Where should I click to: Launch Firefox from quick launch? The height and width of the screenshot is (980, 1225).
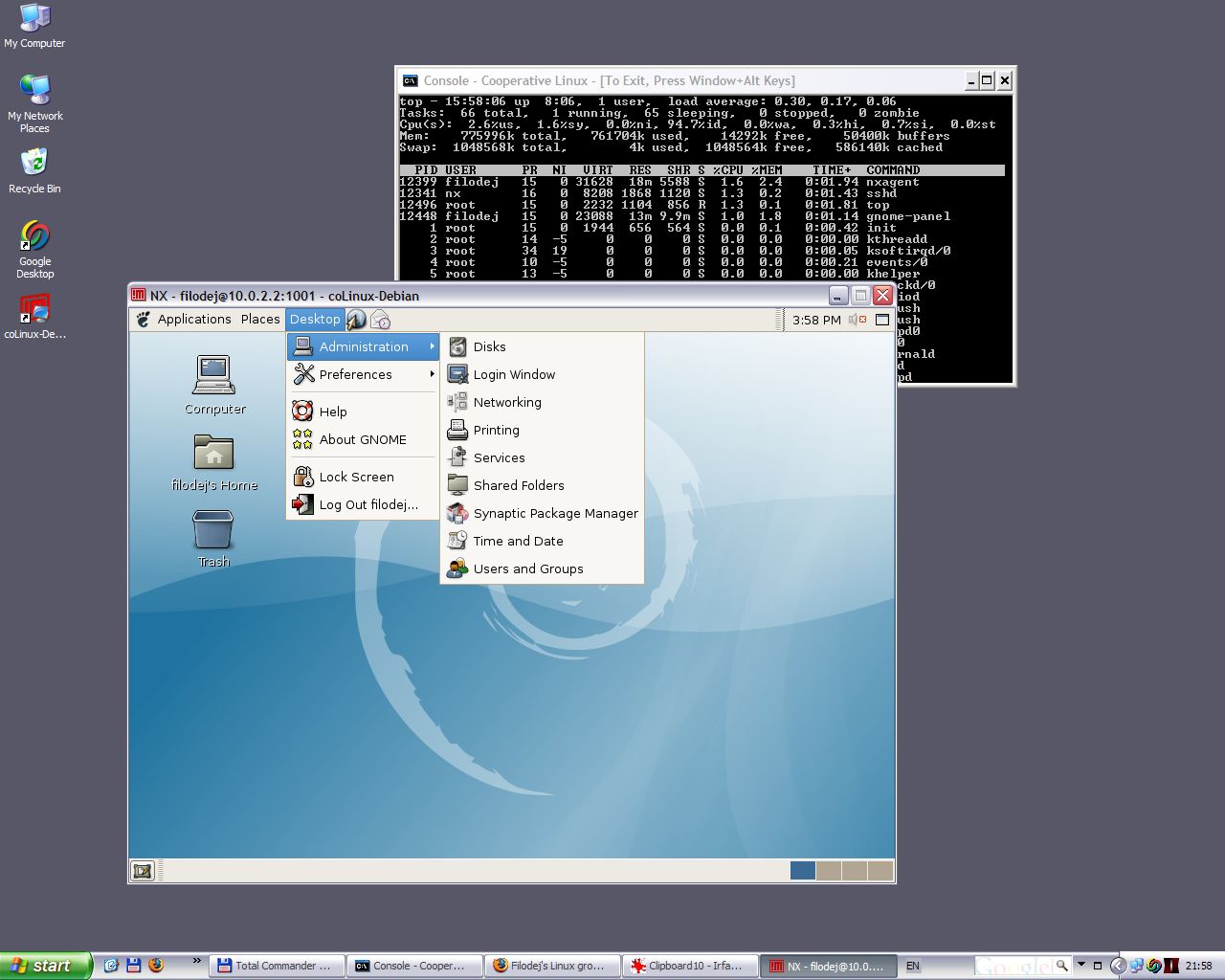156,966
